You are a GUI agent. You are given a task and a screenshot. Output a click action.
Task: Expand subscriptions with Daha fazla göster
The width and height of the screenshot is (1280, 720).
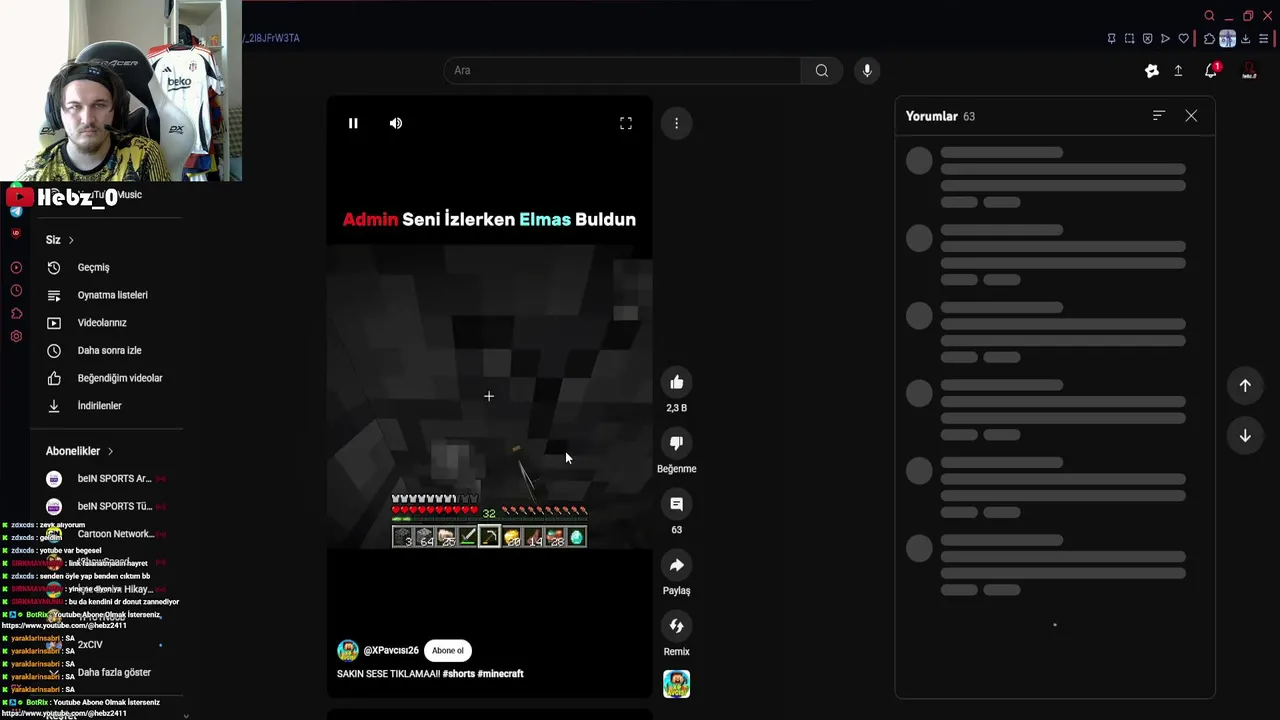tap(112, 673)
